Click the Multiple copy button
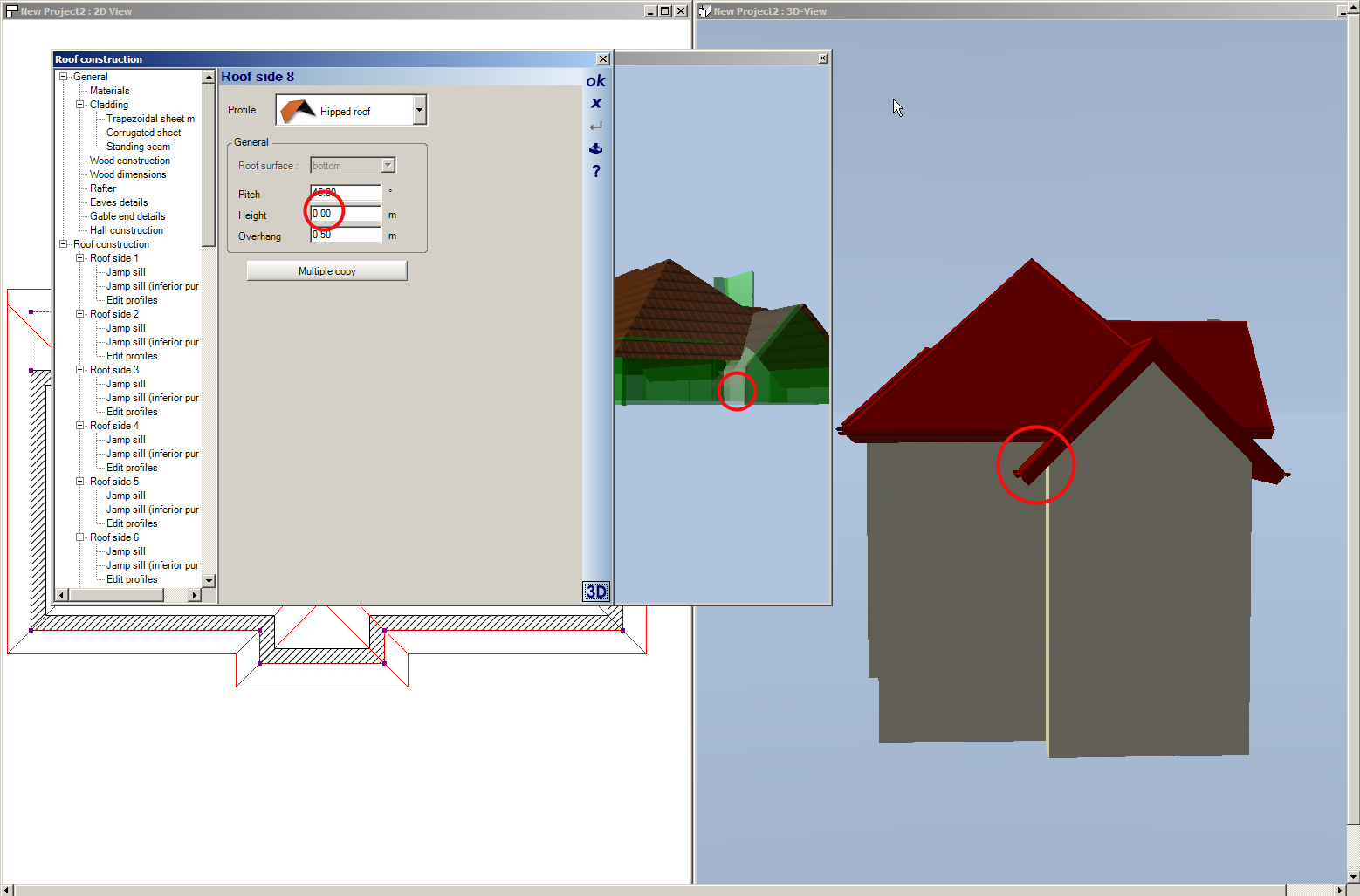The height and width of the screenshot is (896, 1360). click(x=326, y=270)
